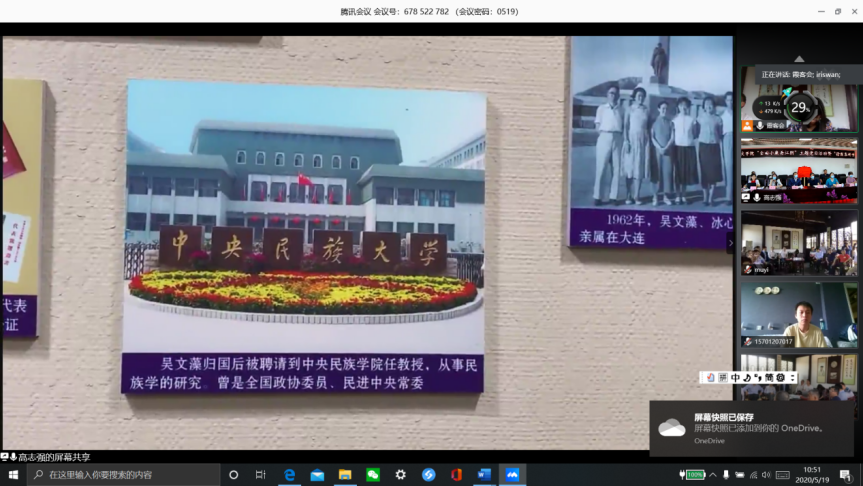Launch Microsoft Edge from taskbar

290,475
